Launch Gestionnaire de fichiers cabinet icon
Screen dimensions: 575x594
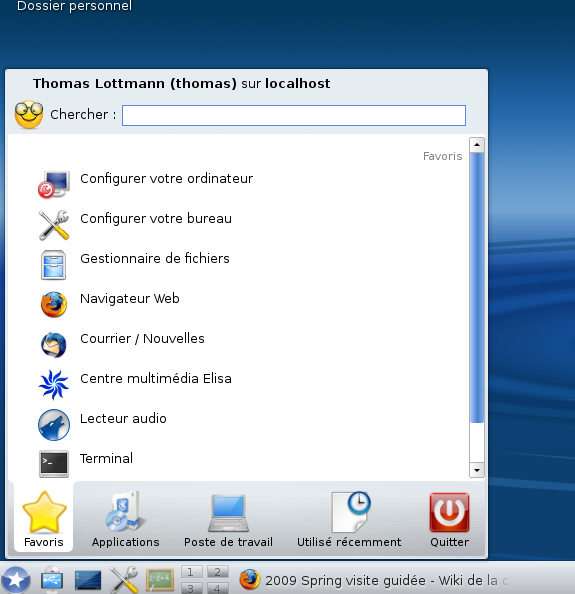pyautogui.click(x=53, y=265)
